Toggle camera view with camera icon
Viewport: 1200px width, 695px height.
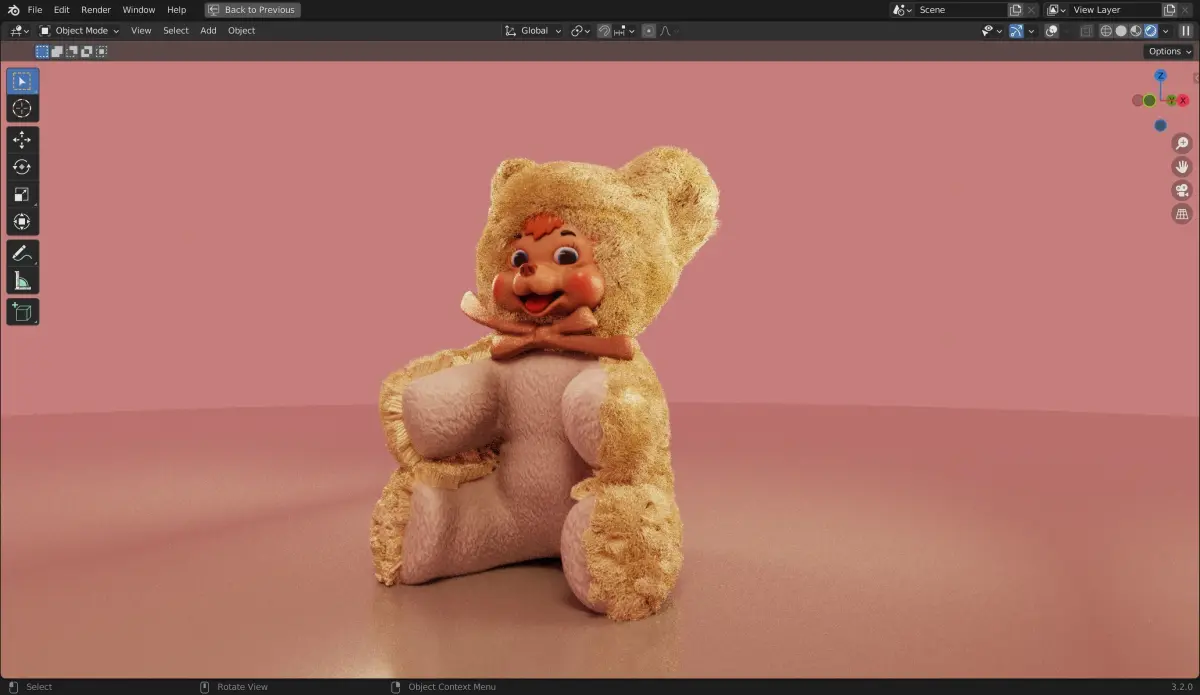pyautogui.click(x=1182, y=190)
